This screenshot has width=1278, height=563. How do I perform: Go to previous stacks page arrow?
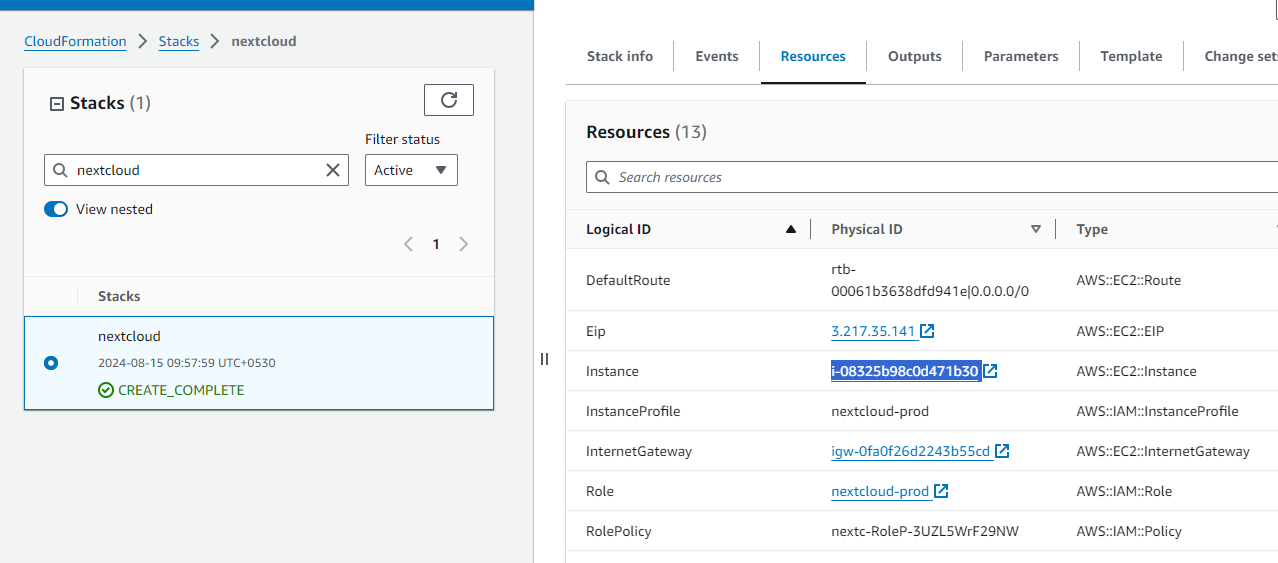point(408,244)
